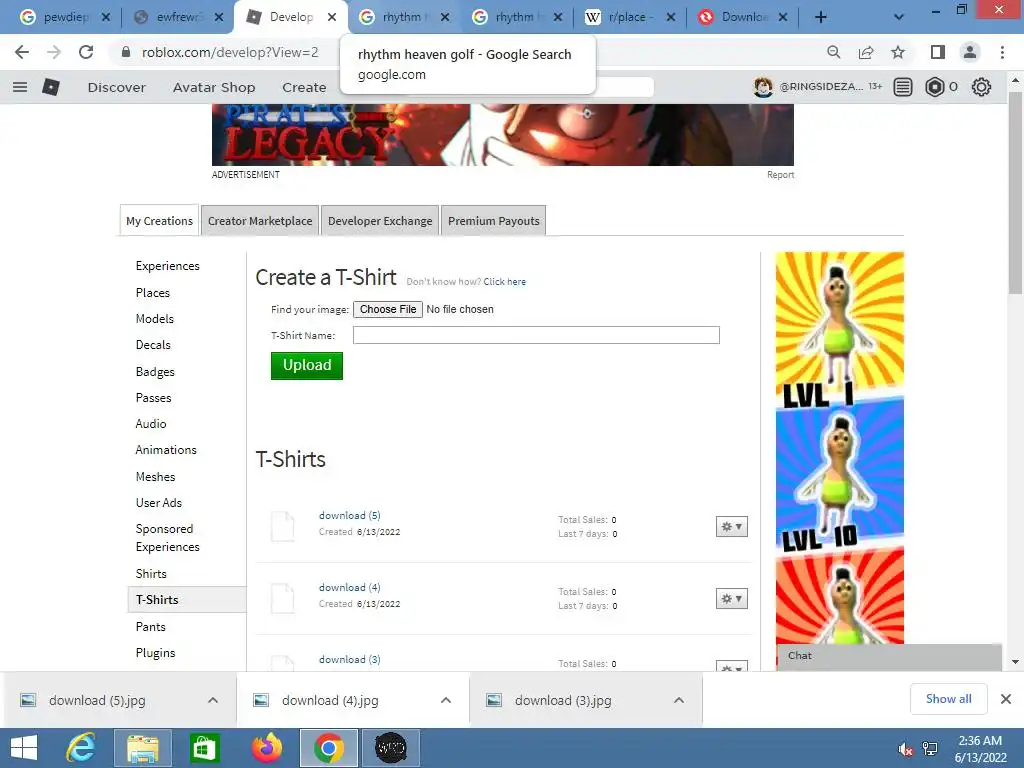The image size is (1024, 768).
Task: Select Experiences in the sidebar
Action: pyautogui.click(x=168, y=266)
